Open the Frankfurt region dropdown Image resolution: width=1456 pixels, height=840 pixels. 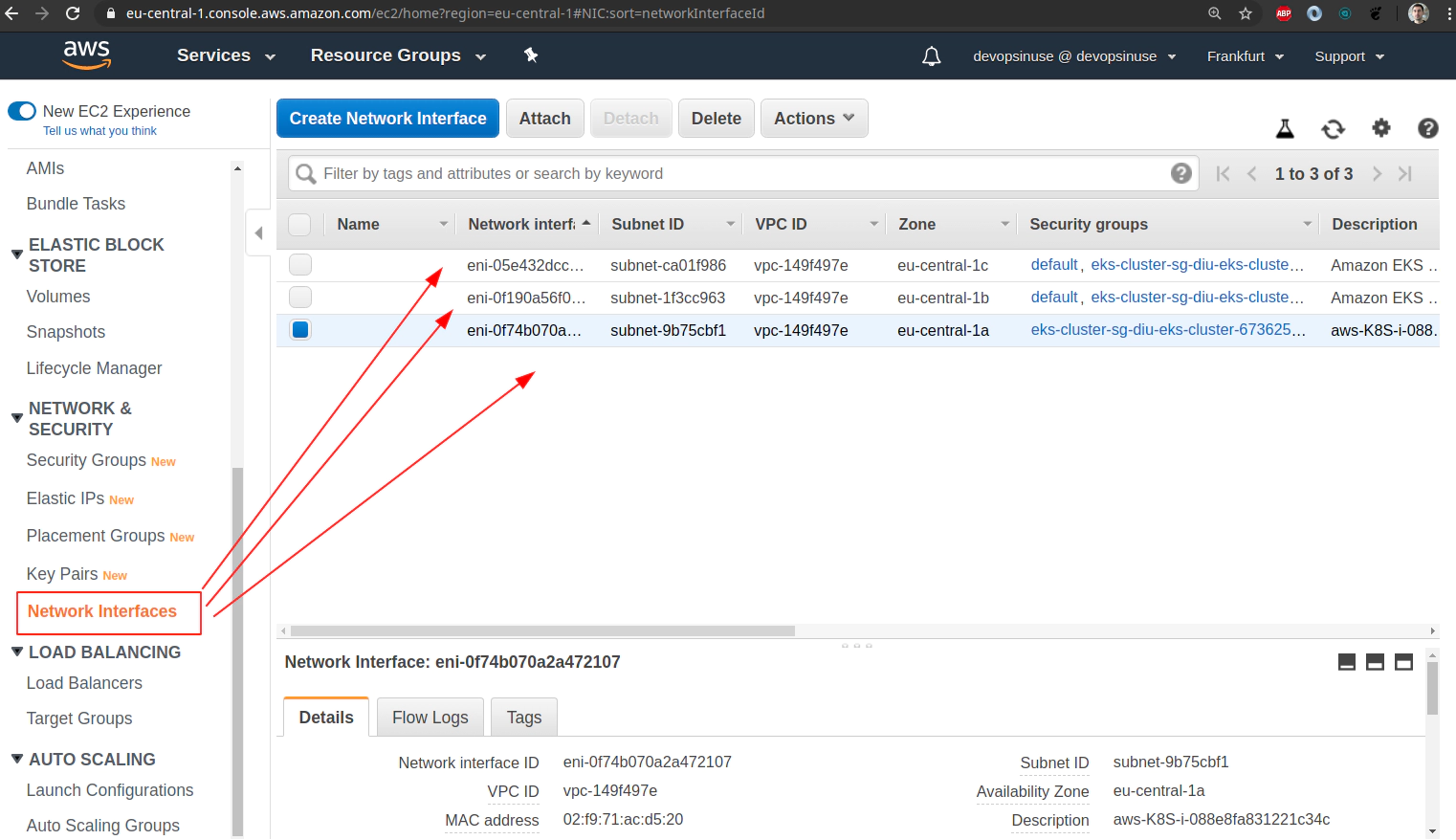pyautogui.click(x=1245, y=56)
